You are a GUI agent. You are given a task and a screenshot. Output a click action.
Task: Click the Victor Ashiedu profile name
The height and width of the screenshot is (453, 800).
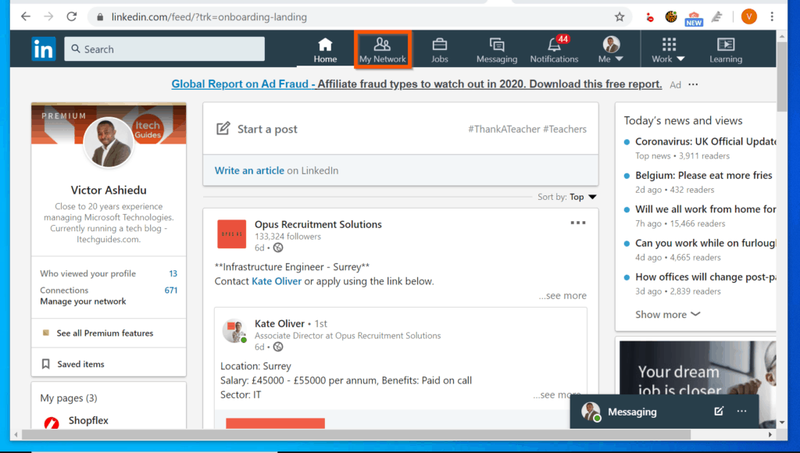(109, 190)
